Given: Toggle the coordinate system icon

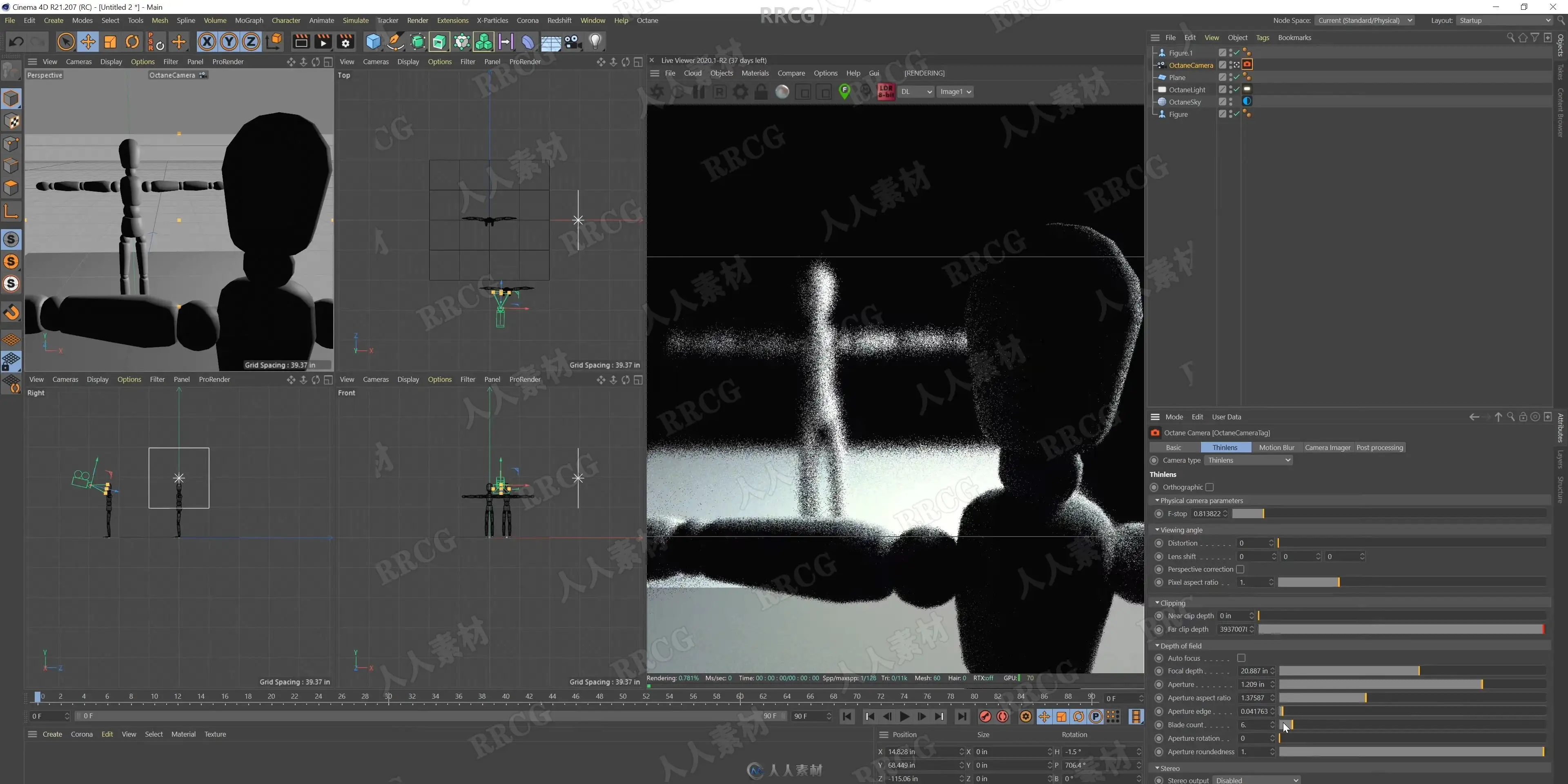Looking at the screenshot, I should point(274,42).
